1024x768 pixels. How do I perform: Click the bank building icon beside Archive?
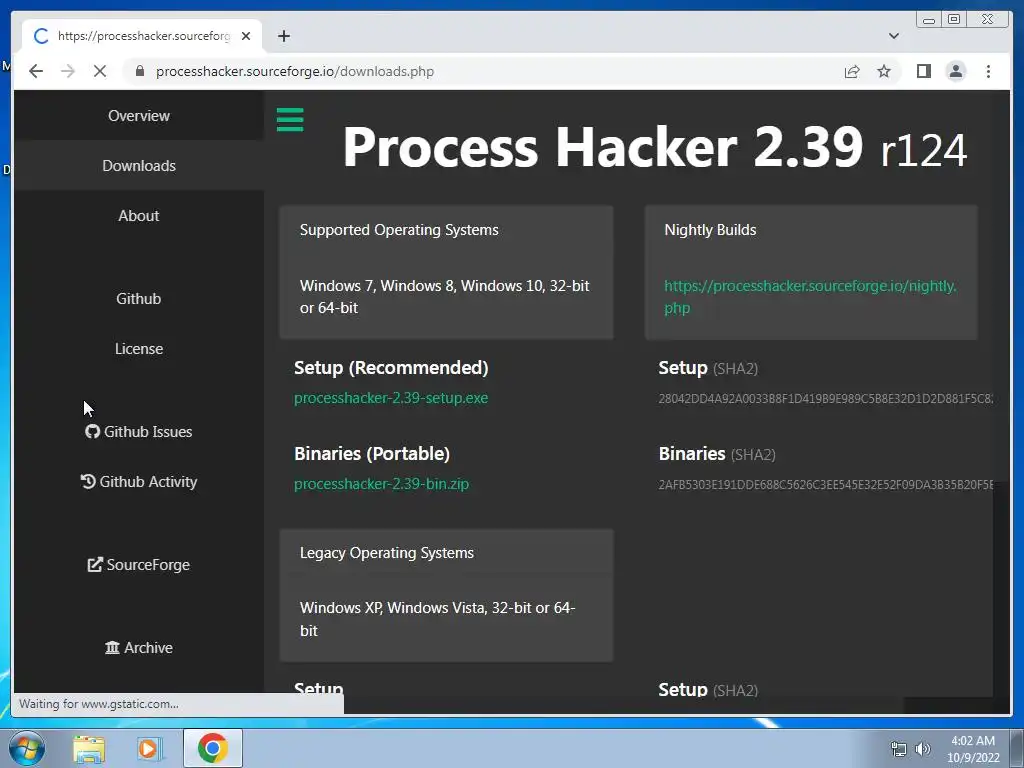[x=112, y=647]
